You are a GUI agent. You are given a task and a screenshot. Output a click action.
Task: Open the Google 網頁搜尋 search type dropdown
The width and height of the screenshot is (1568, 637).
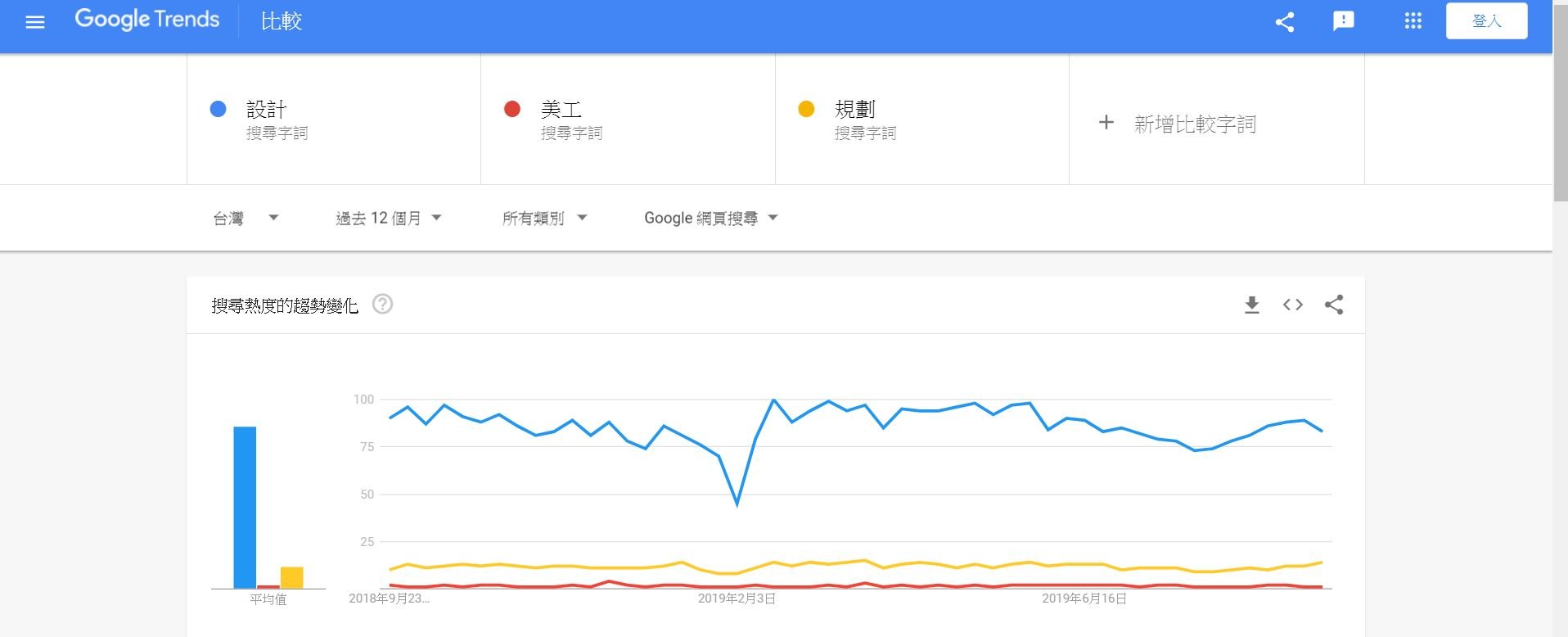coord(710,218)
